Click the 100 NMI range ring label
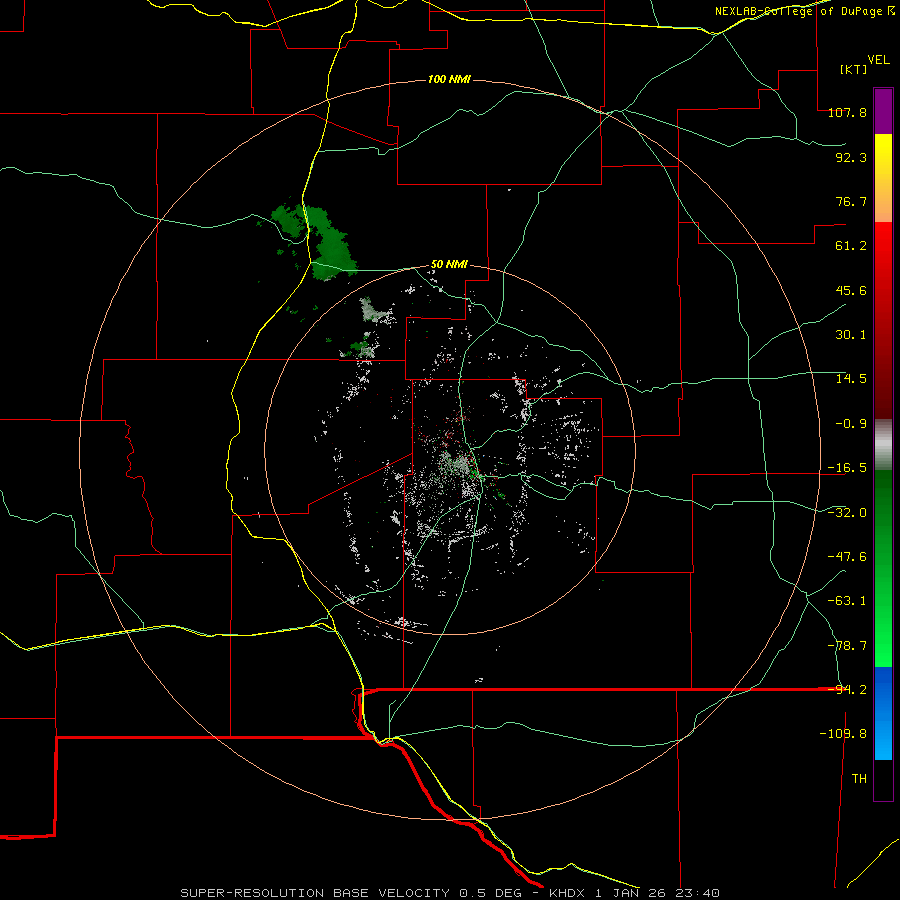The width and height of the screenshot is (900, 900). click(x=449, y=79)
